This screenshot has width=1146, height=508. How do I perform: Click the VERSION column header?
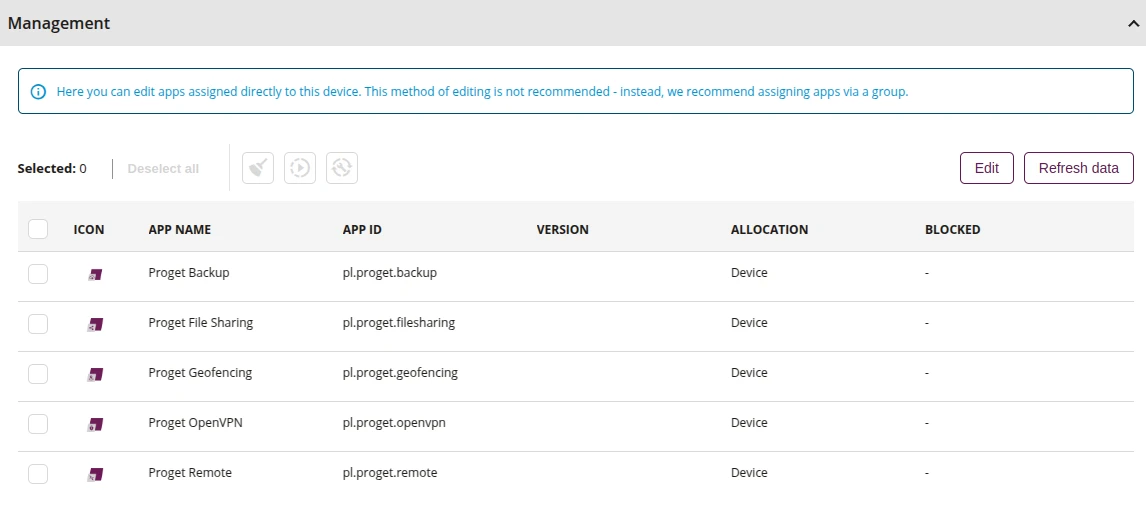coord(563,230)
